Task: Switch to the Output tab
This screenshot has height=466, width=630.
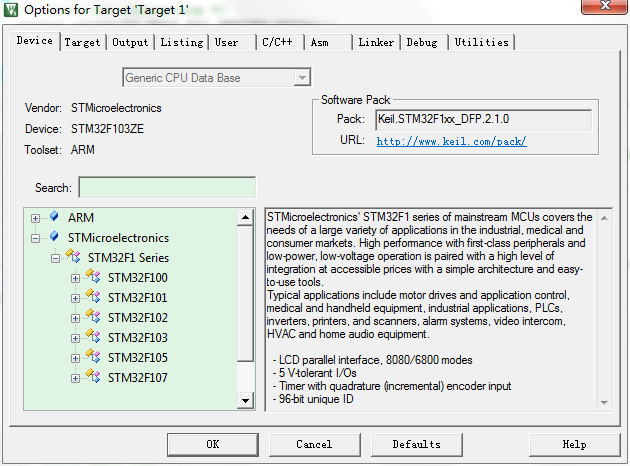Action: point(130,42)
